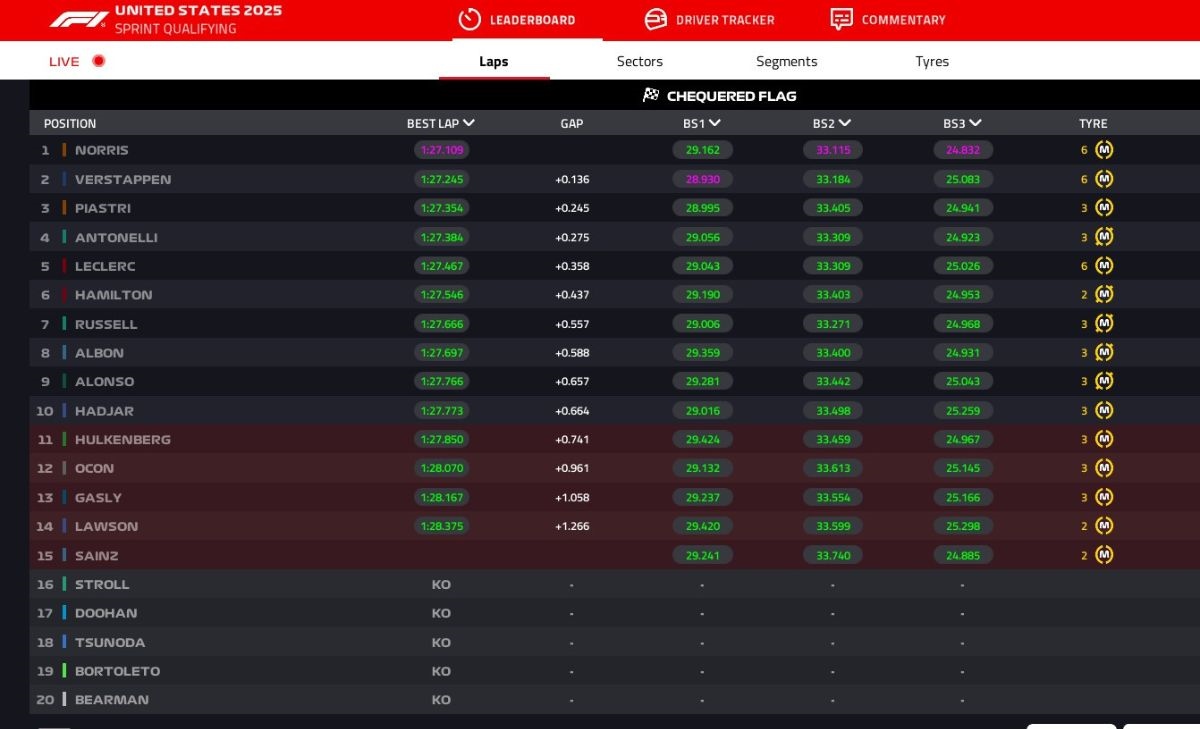
Task: Switch to the Segments tab
Action: click(x=786, y=61)
